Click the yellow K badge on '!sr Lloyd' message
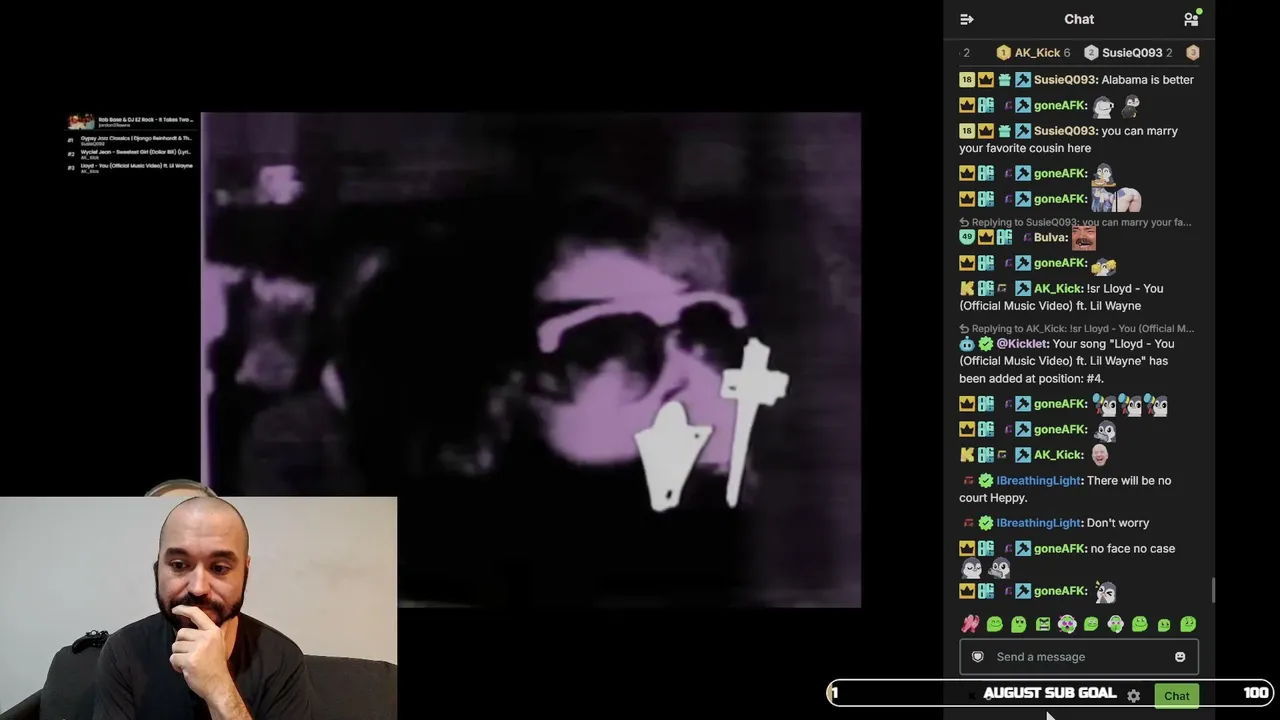Image resolution: width=1280 pixels, height=720 pixels. tap(966, 289)
